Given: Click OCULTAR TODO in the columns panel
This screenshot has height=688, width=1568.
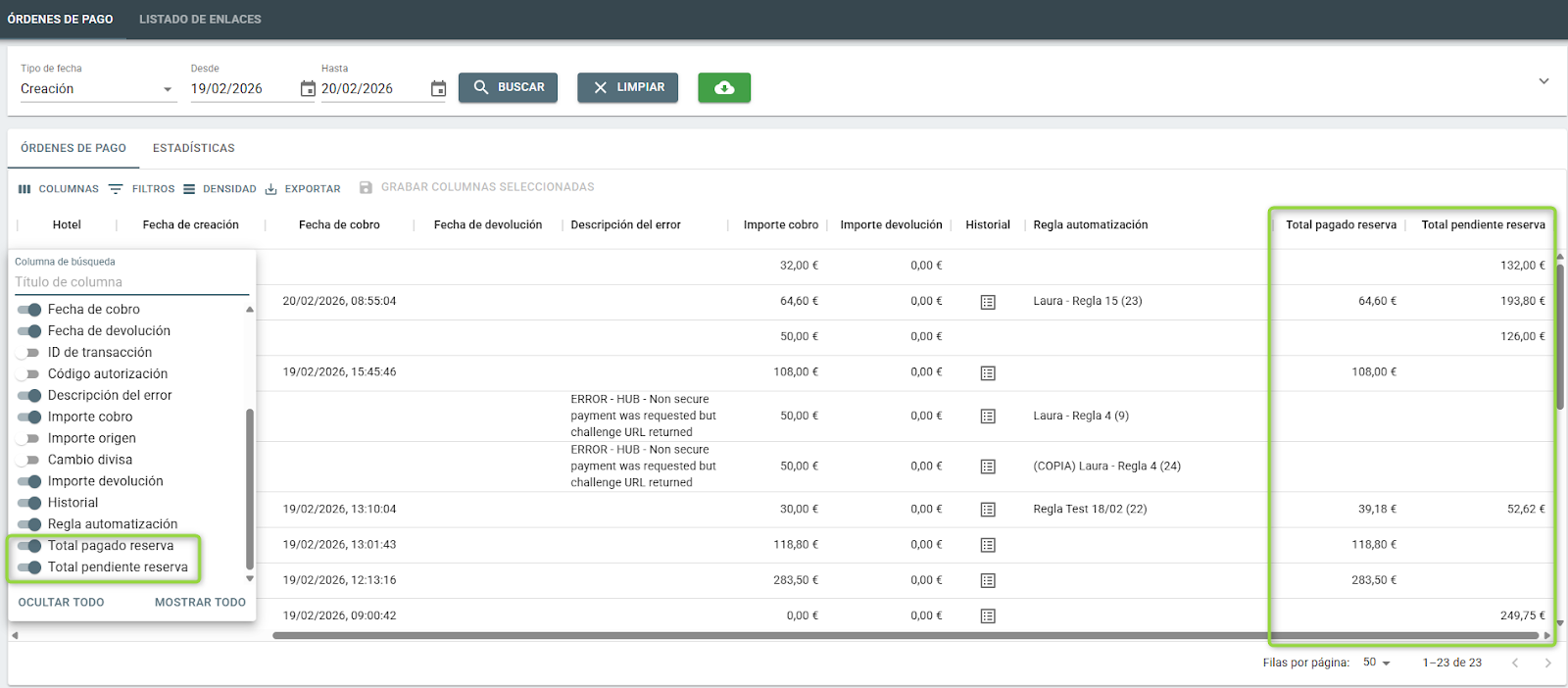Looking at the screenshot, I should click(x=61, y=603).
